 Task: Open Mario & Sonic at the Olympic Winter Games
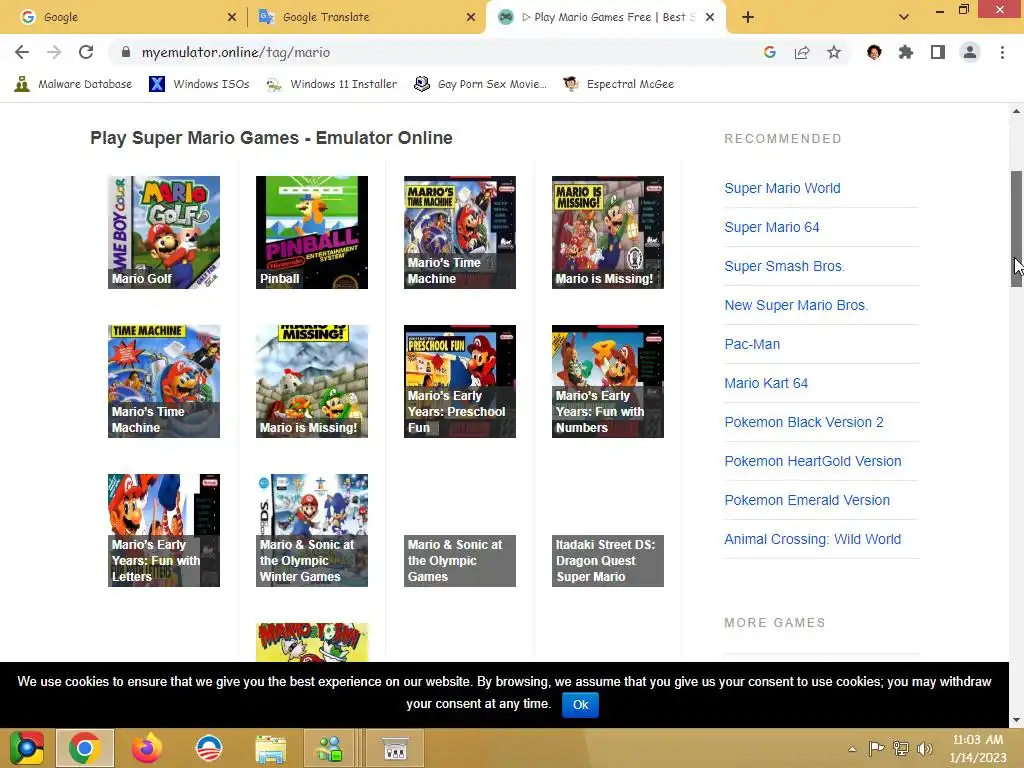[312, 530]
